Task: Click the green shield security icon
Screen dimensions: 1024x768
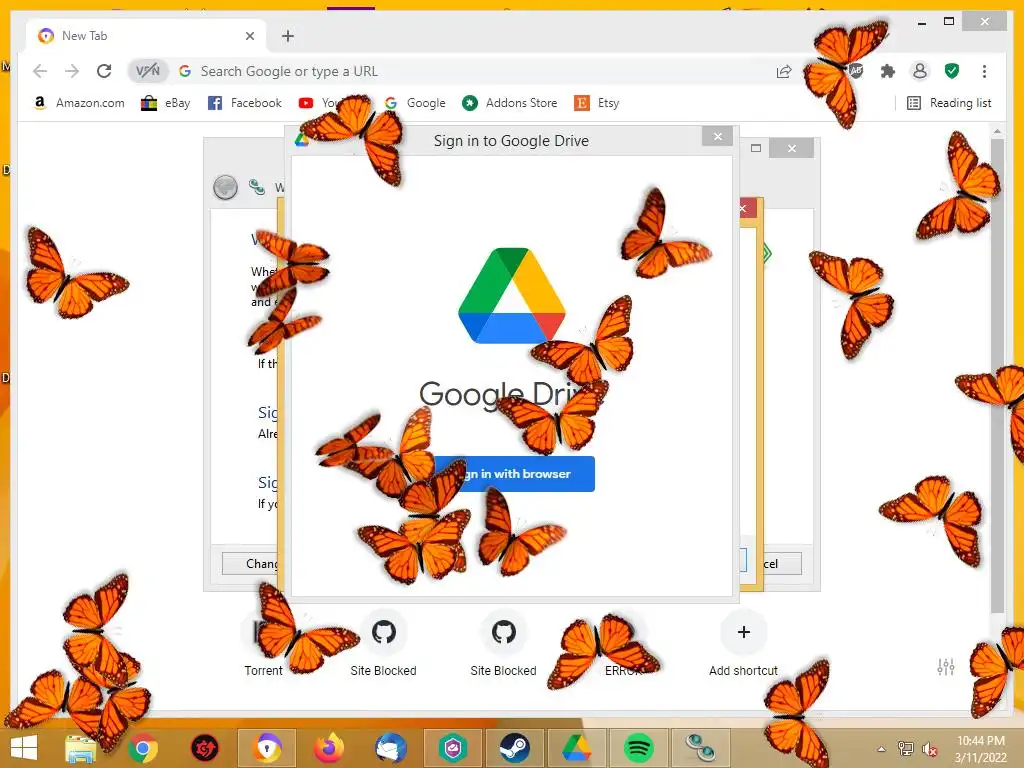Action: coord(952,71)
